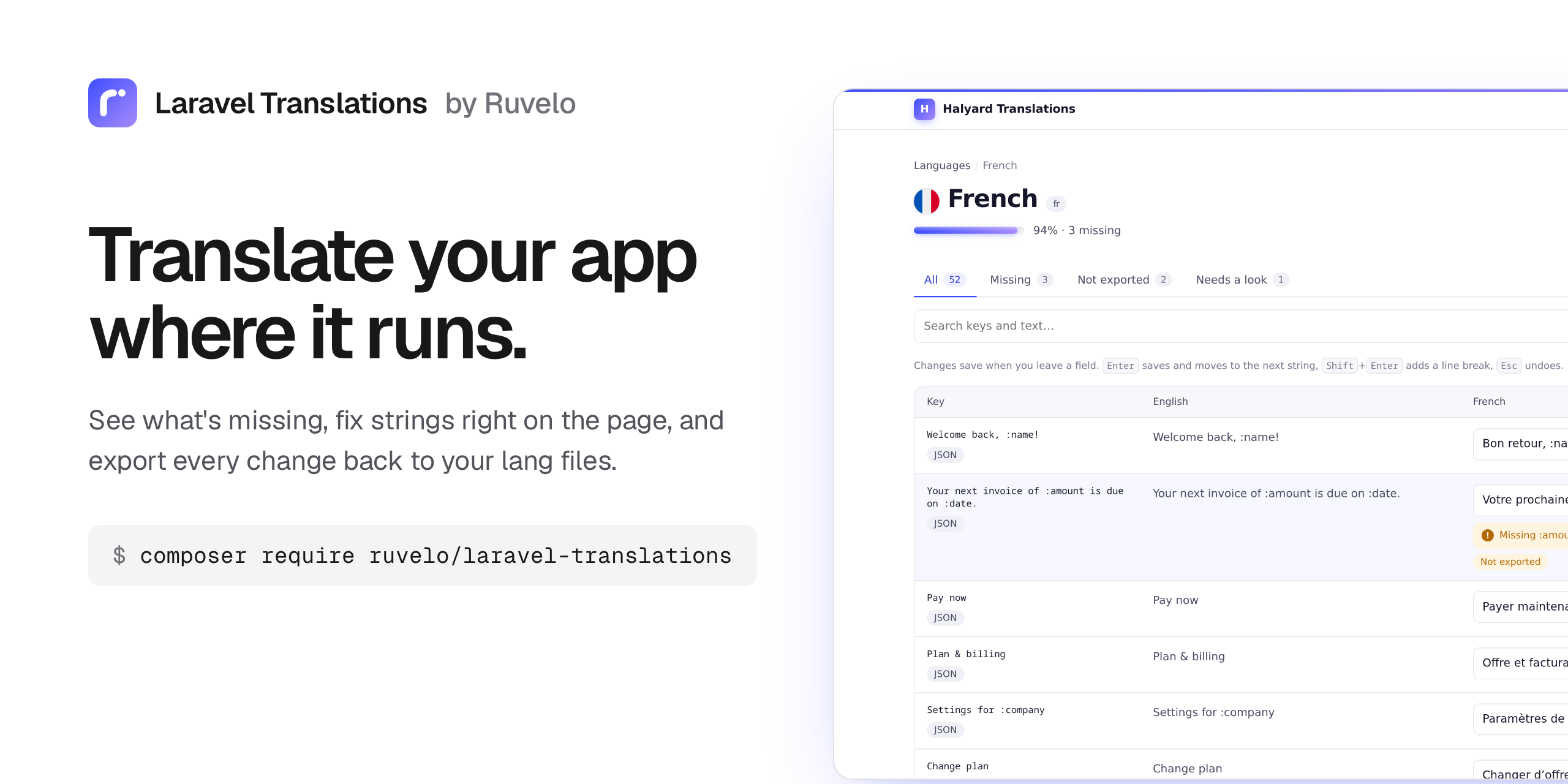Edit the 'Votre prochaine' French translation field
Image resolution: width=1568 pixels, height=784 pixels.
(x=1520, y=500)
